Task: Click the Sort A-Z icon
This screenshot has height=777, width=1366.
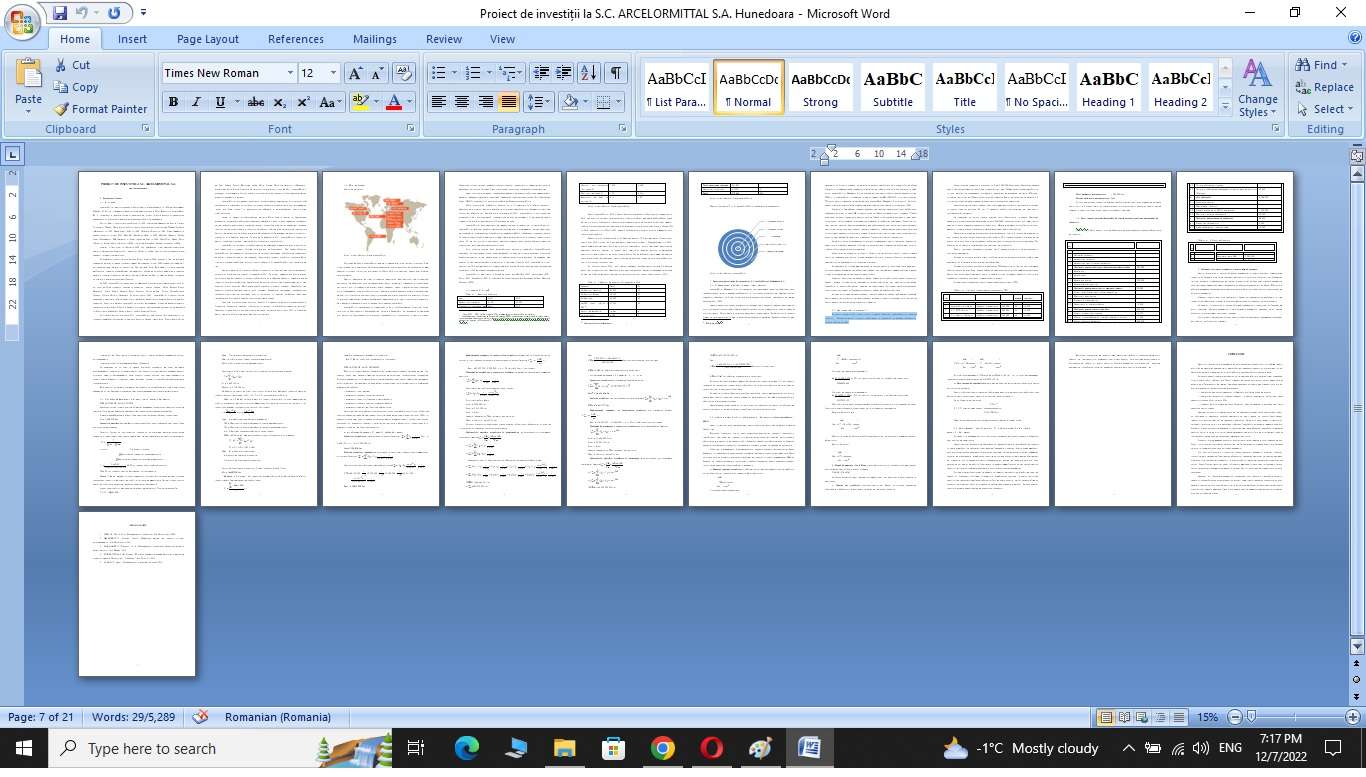Action: (588, 73)
